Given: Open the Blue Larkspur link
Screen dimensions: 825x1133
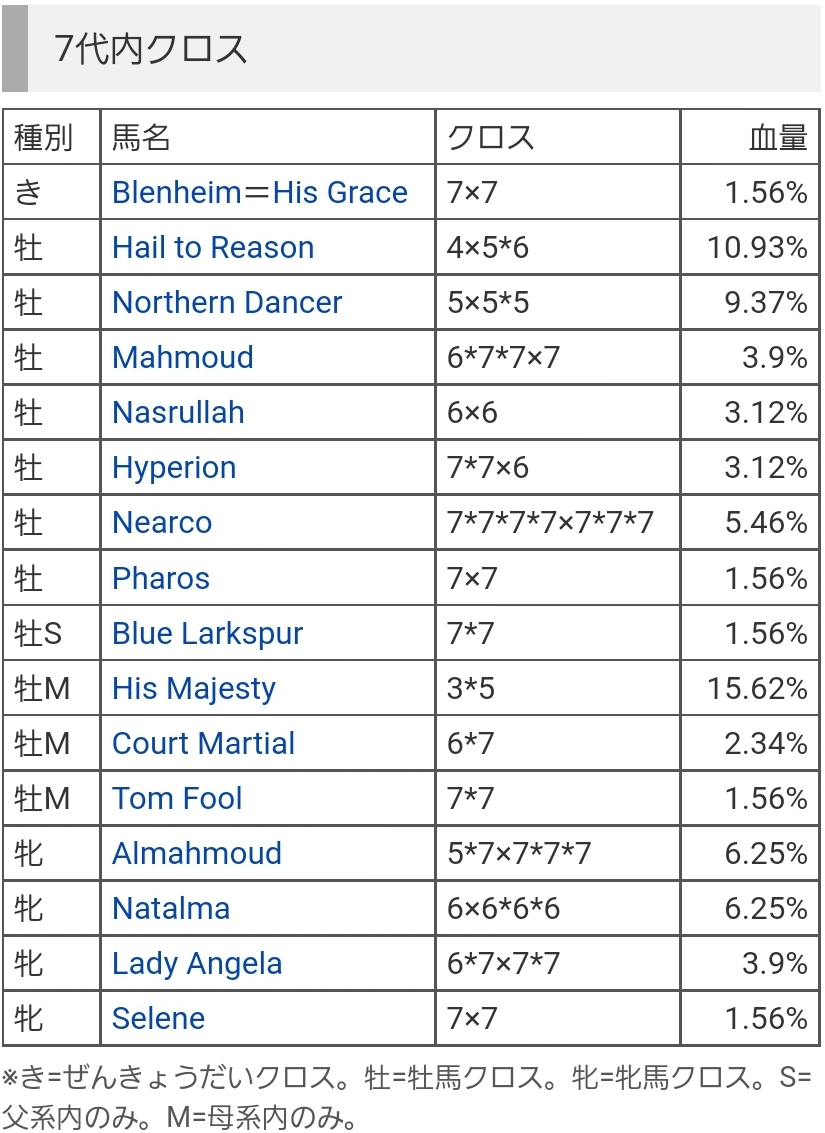Looking at the screenshot, I should pyautogui.click(x=207, y=634).
